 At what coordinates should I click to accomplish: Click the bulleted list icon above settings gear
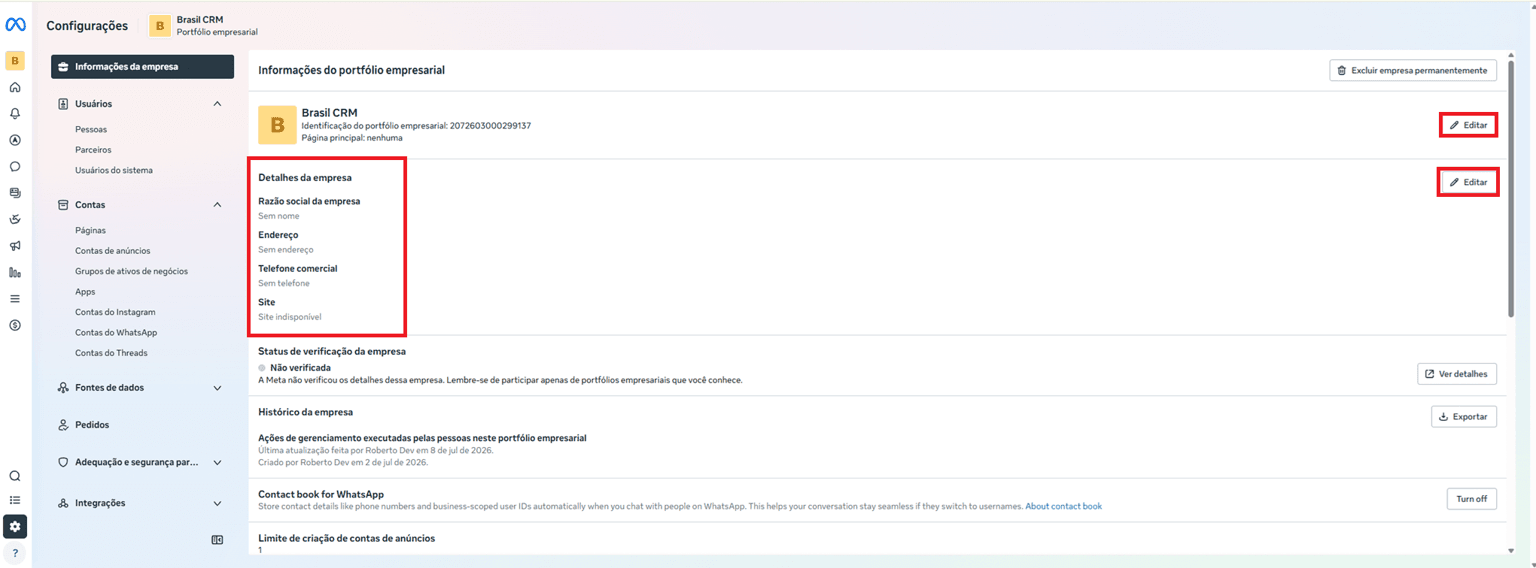[15, 500]
